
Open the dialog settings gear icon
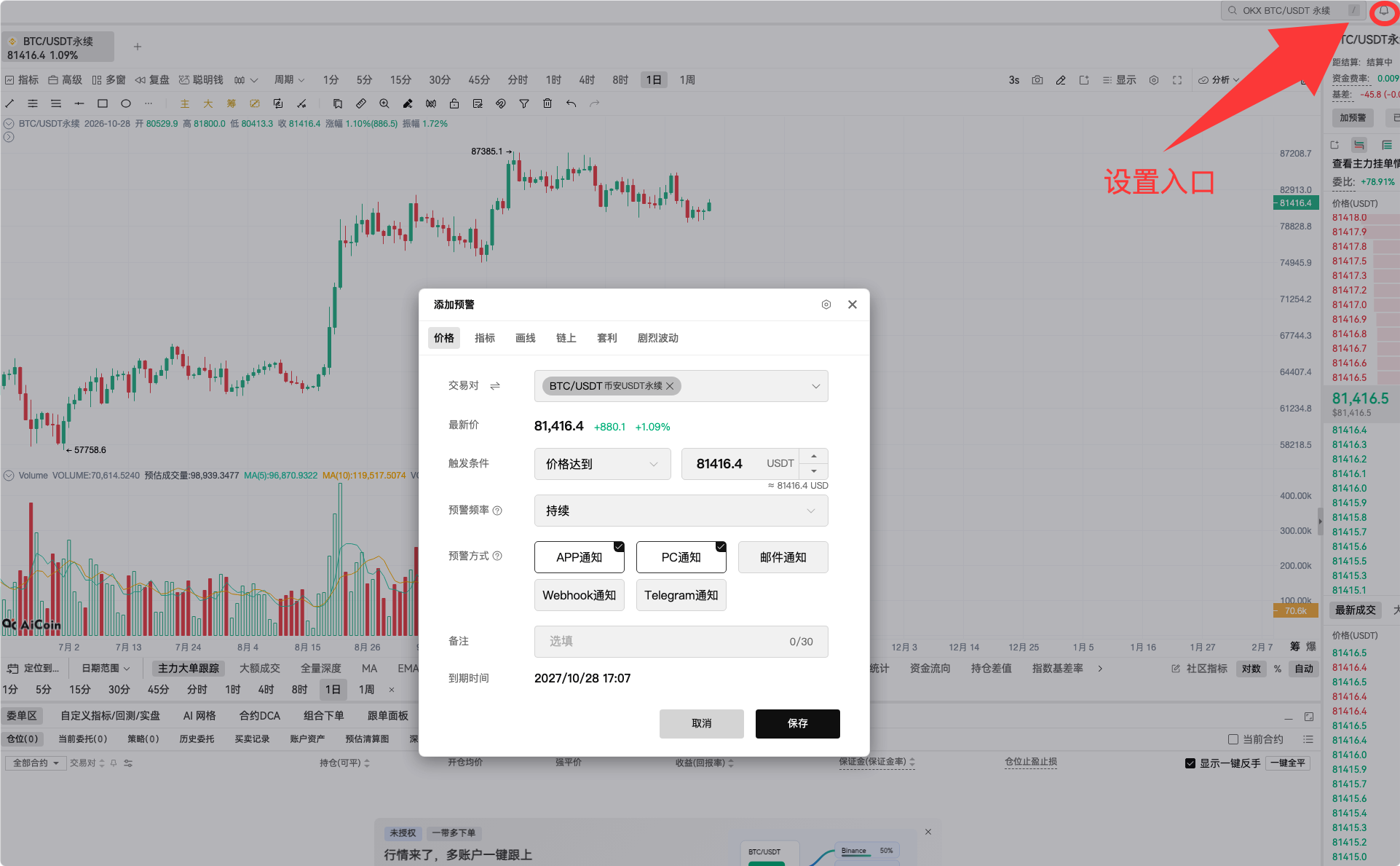click(x=826, y=304)
